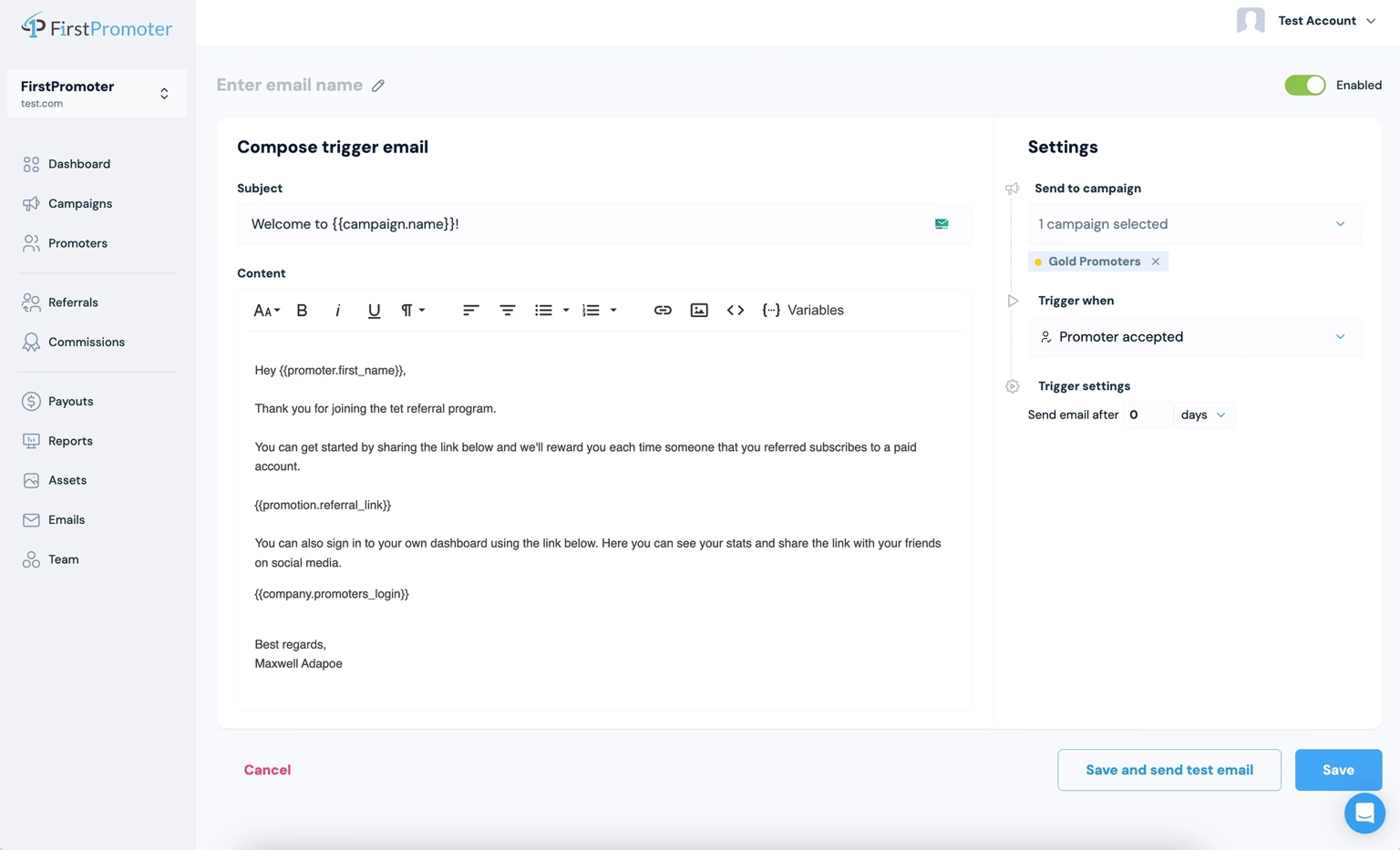Insert an image into email content
This screenshot has width=1400, height=850.
click(x=699, y=311)
